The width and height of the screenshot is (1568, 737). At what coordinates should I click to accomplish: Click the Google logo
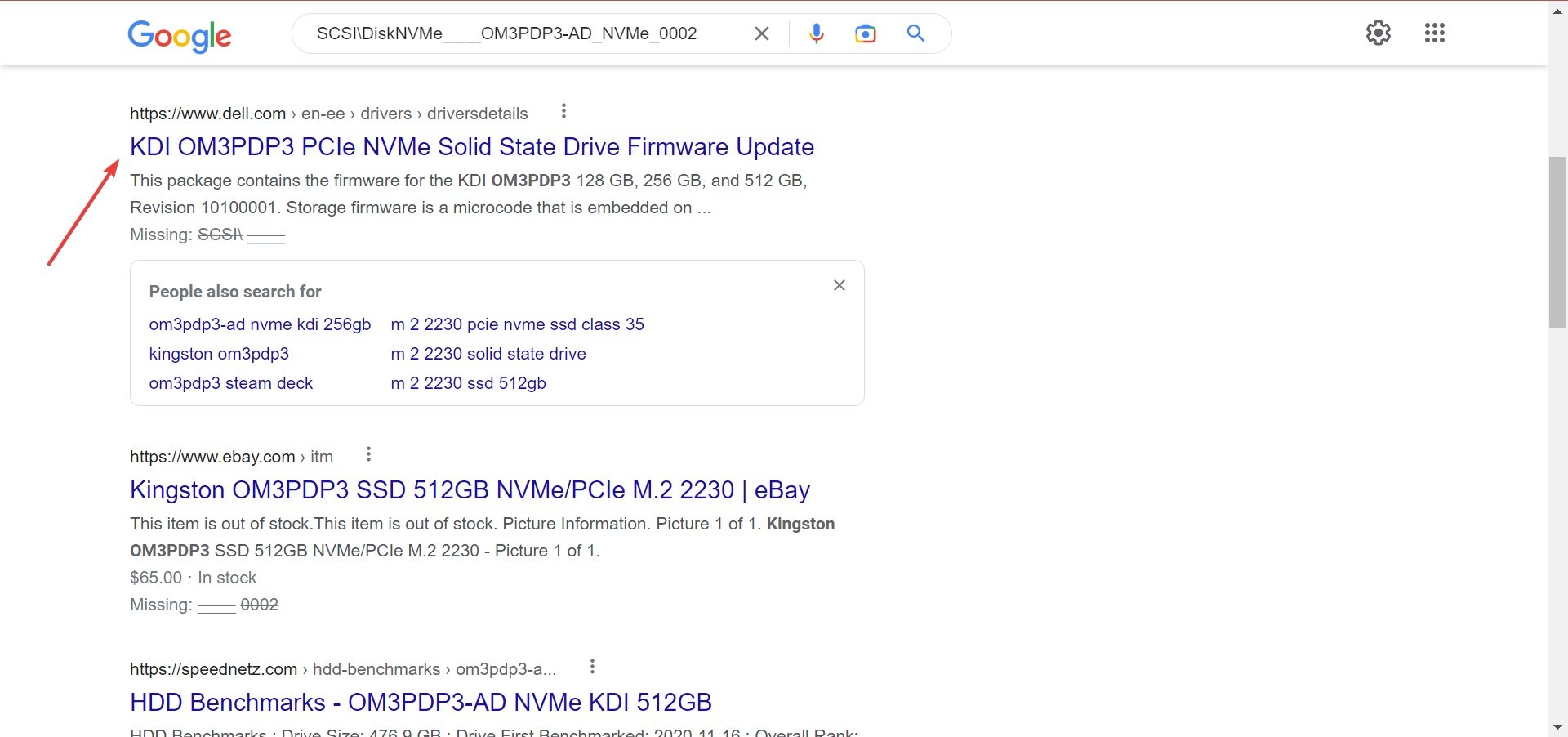coord(180,35)
